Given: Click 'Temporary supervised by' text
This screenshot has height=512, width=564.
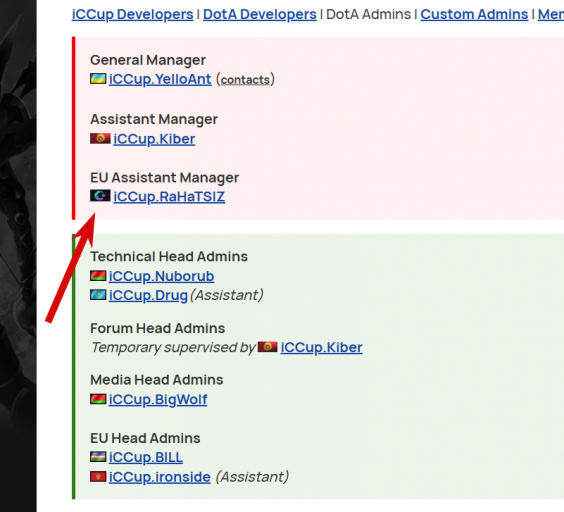Looking at the screenshot, I should click(173, 348).
